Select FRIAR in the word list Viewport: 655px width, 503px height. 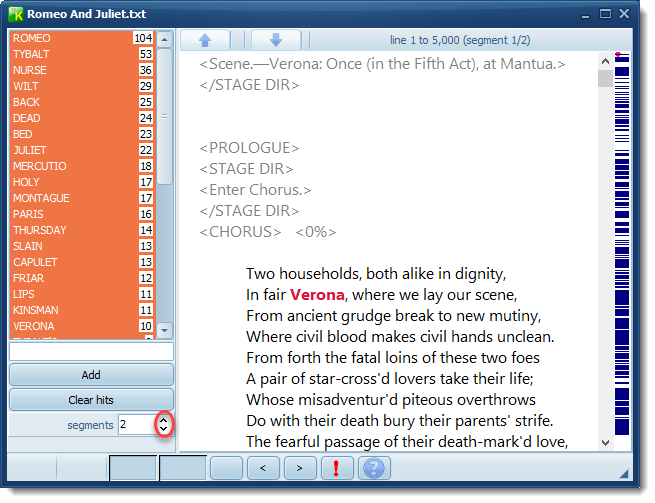[82, 278]
